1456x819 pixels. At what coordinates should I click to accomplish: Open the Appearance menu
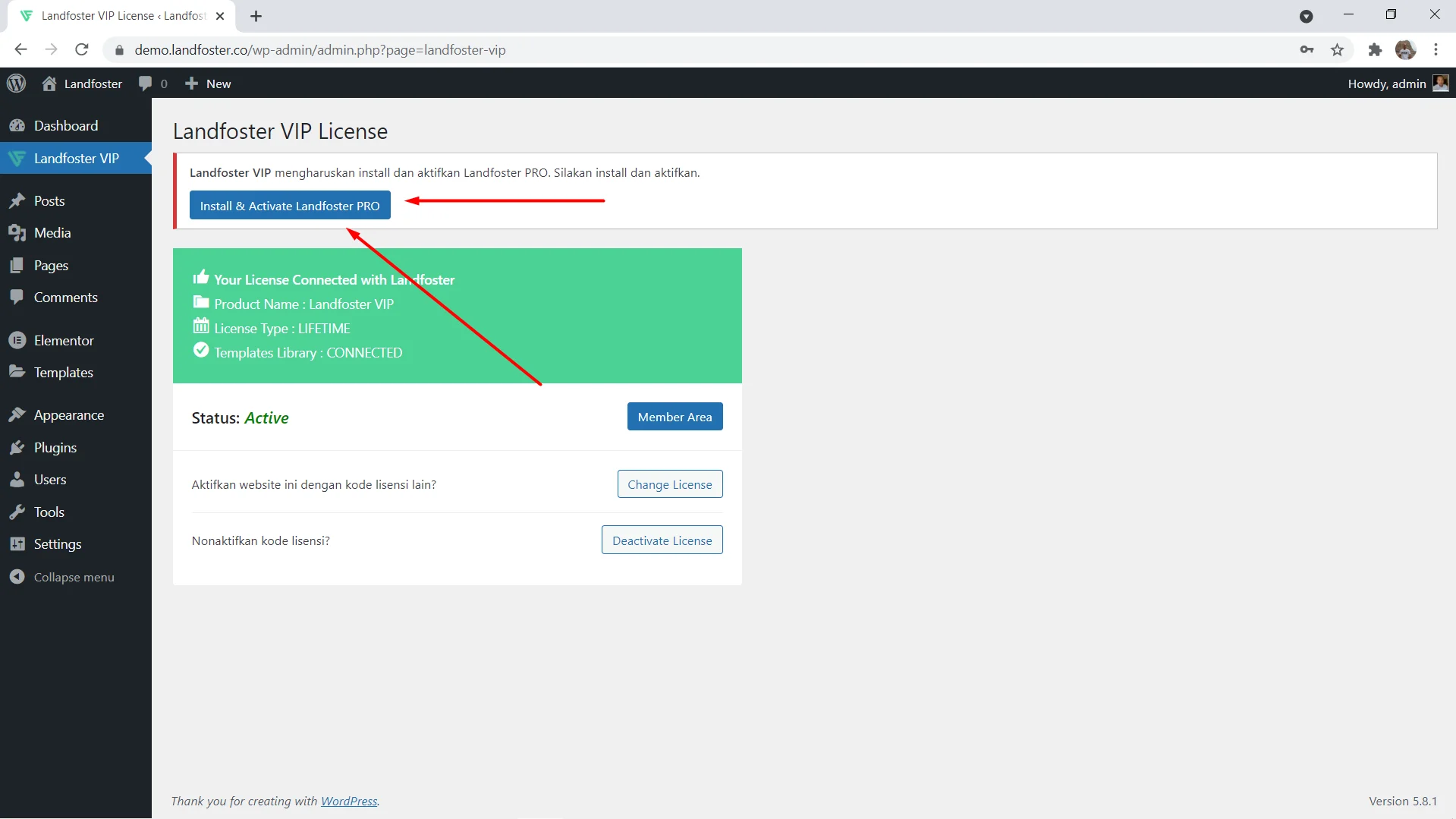[x=76, y=415]
